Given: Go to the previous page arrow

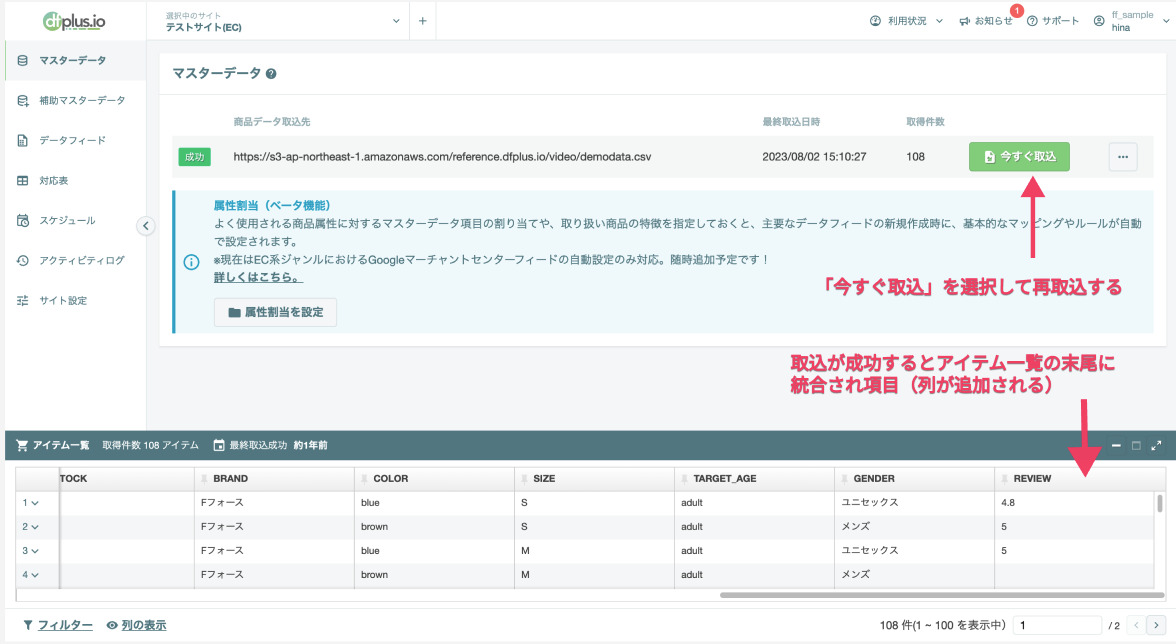Looking at the screenshot, I should tap(1136, 625).
